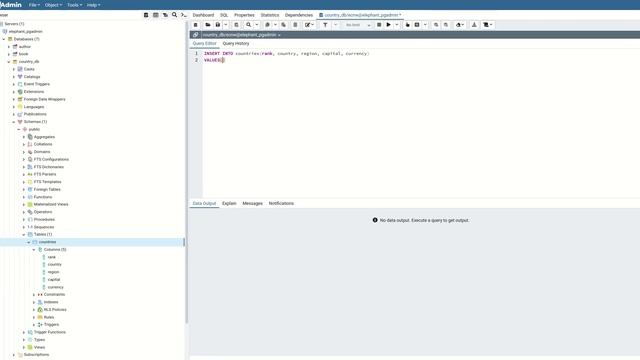Click the Explain query icon
Image resolution: width=640 pixels, height=360 pixels.
click(407, 25)
